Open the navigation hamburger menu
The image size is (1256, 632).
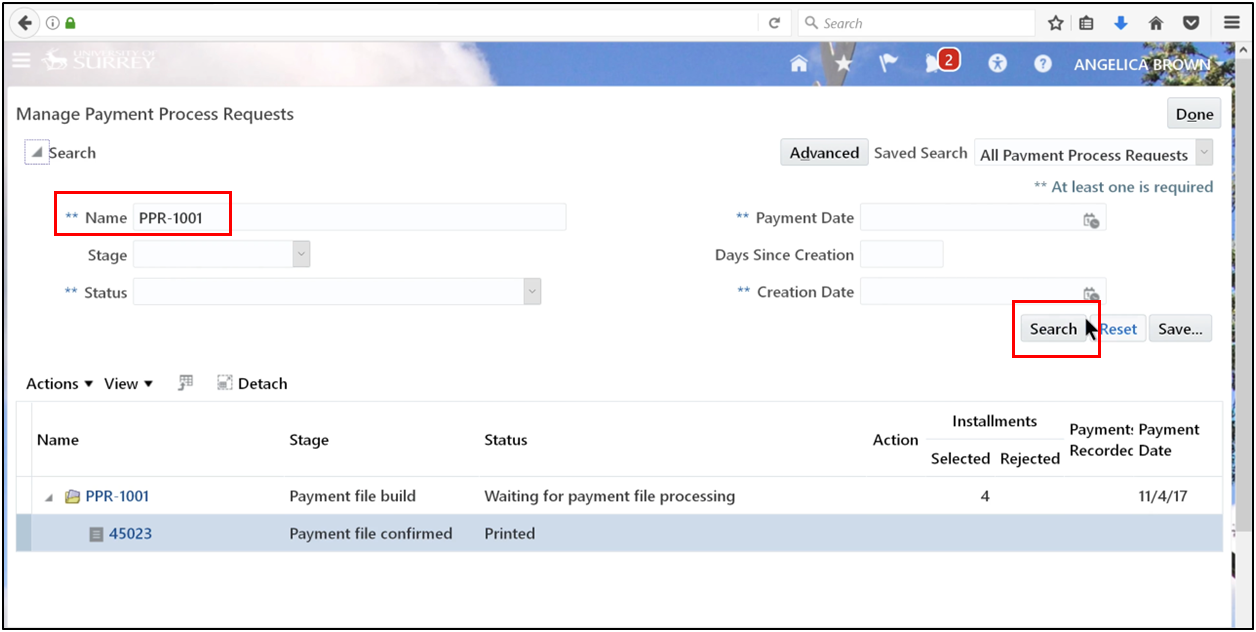pyautogui.click(x=21, y=60)
